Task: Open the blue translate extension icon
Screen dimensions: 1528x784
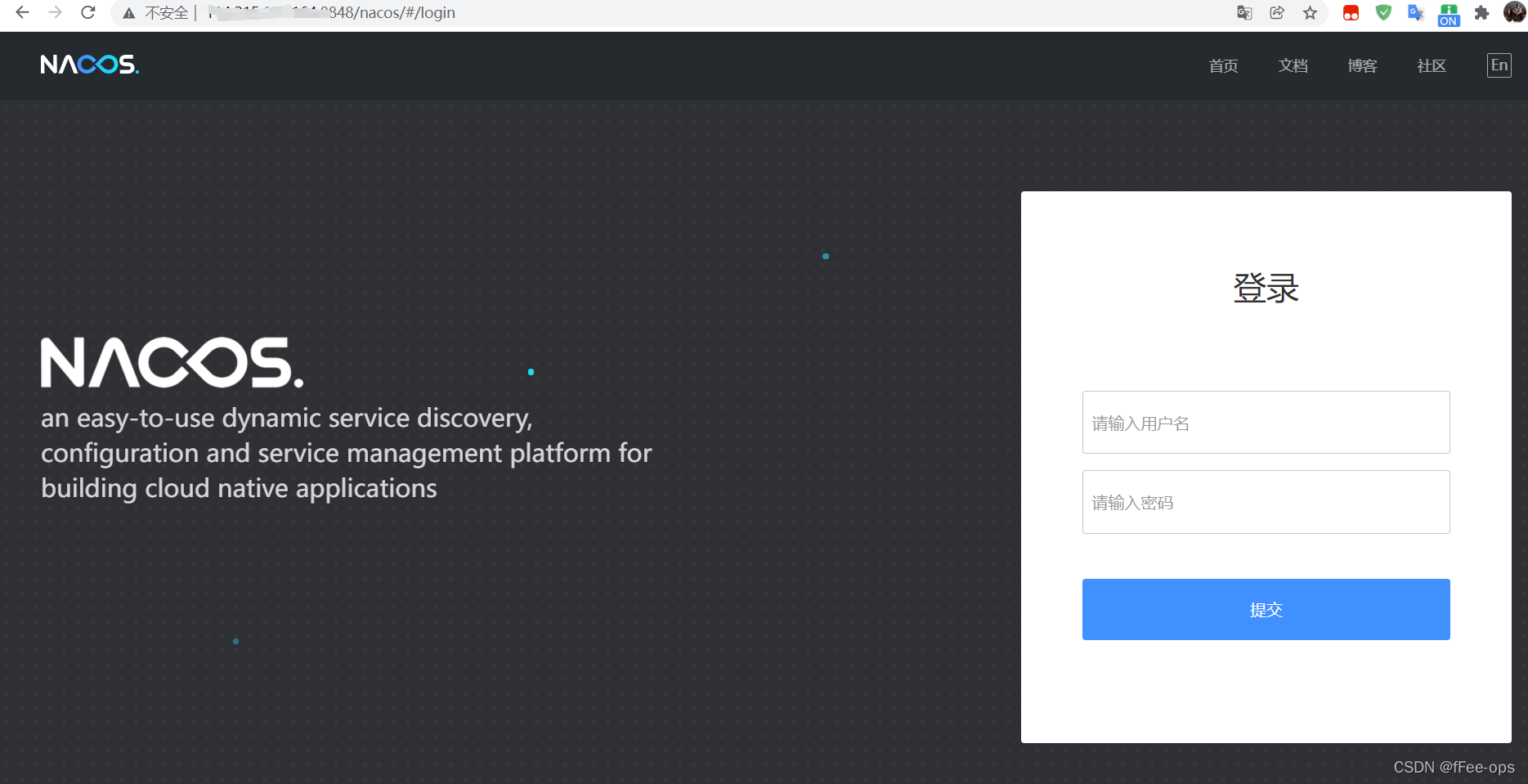Action: pyautogui.click(x=1416, y=12)
